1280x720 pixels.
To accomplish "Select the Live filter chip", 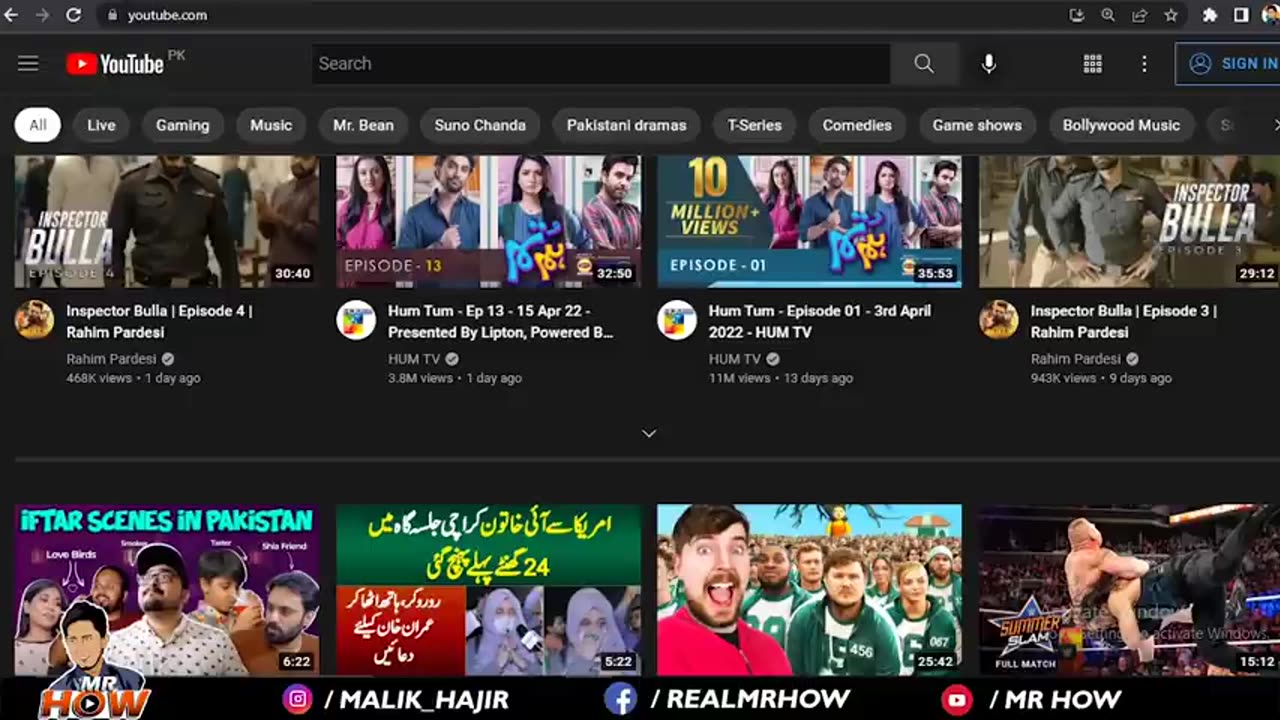I will (101, 125).
